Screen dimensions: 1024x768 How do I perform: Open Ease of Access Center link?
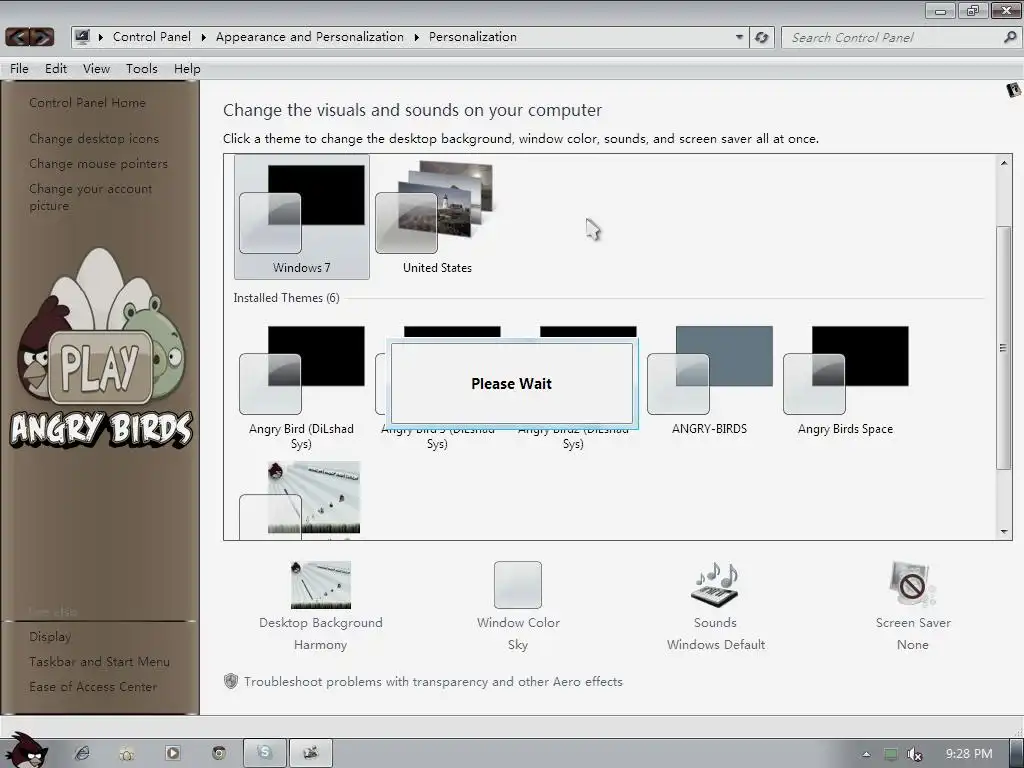(93, 686)
